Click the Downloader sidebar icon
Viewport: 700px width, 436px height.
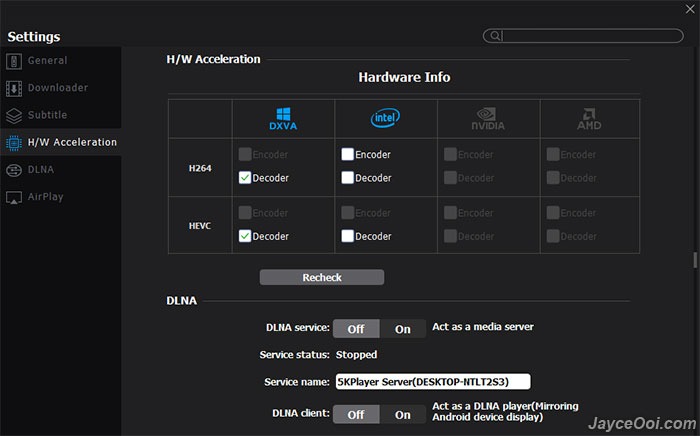tap(14, 88)
